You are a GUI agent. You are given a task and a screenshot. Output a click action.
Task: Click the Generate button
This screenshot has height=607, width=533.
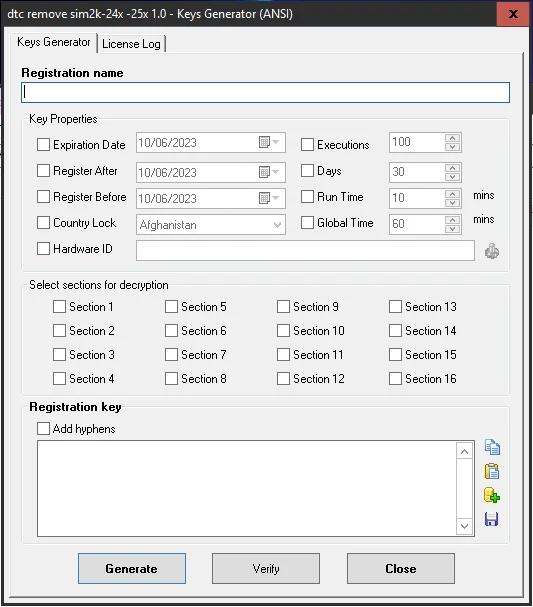132,568
